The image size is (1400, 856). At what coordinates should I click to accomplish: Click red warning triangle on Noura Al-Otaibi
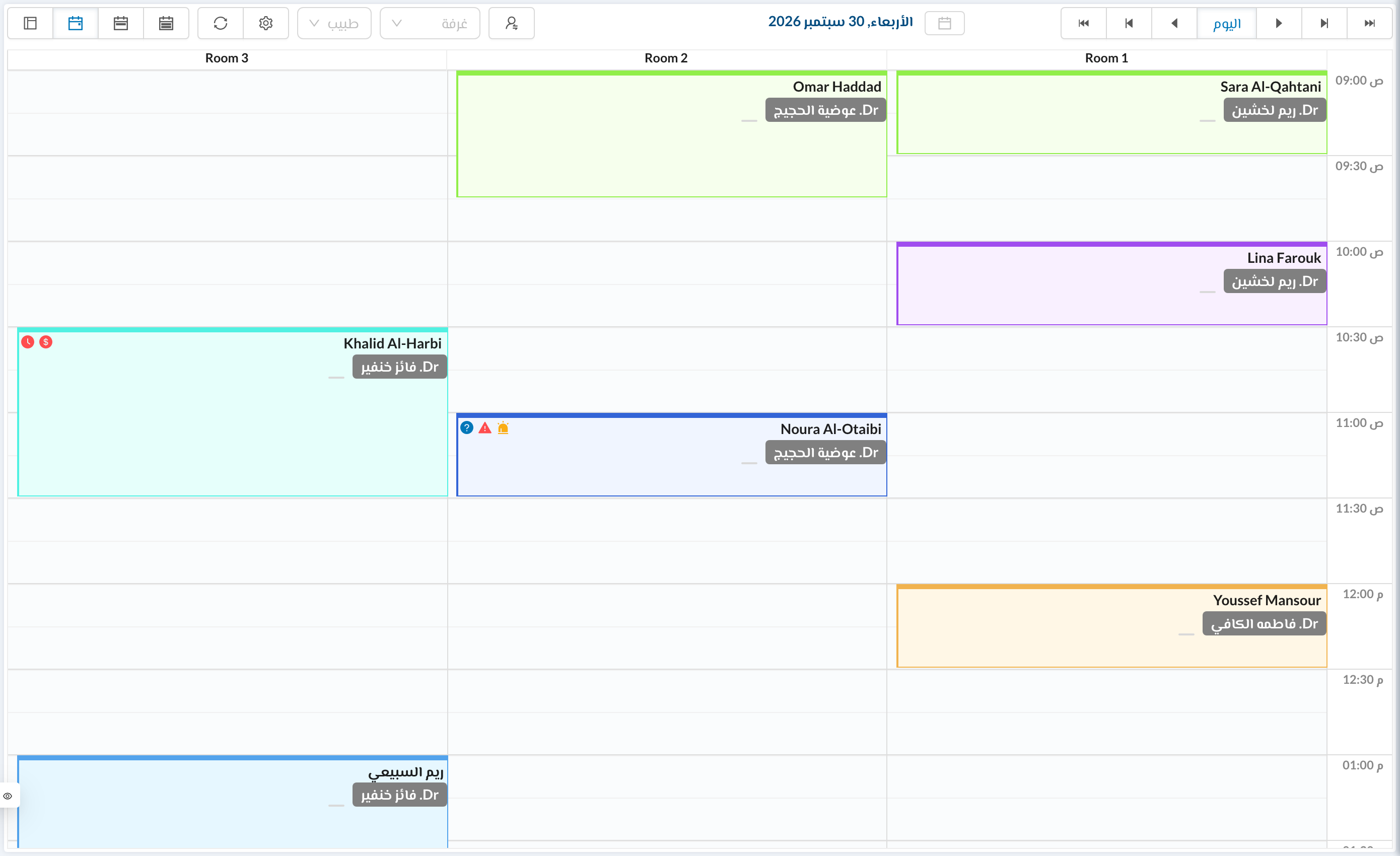click(484, 427)
